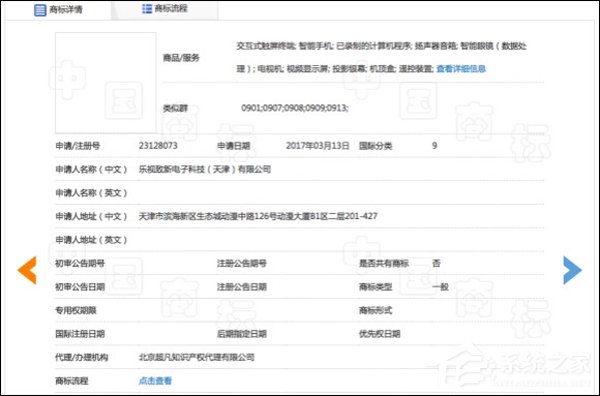Click the 申请人地址（中文） label
Viewport: 600px width, 396px height.
(91, 216)
